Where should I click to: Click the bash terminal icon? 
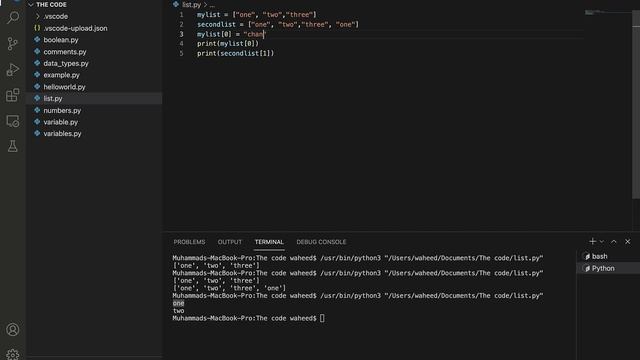[587, 256]
